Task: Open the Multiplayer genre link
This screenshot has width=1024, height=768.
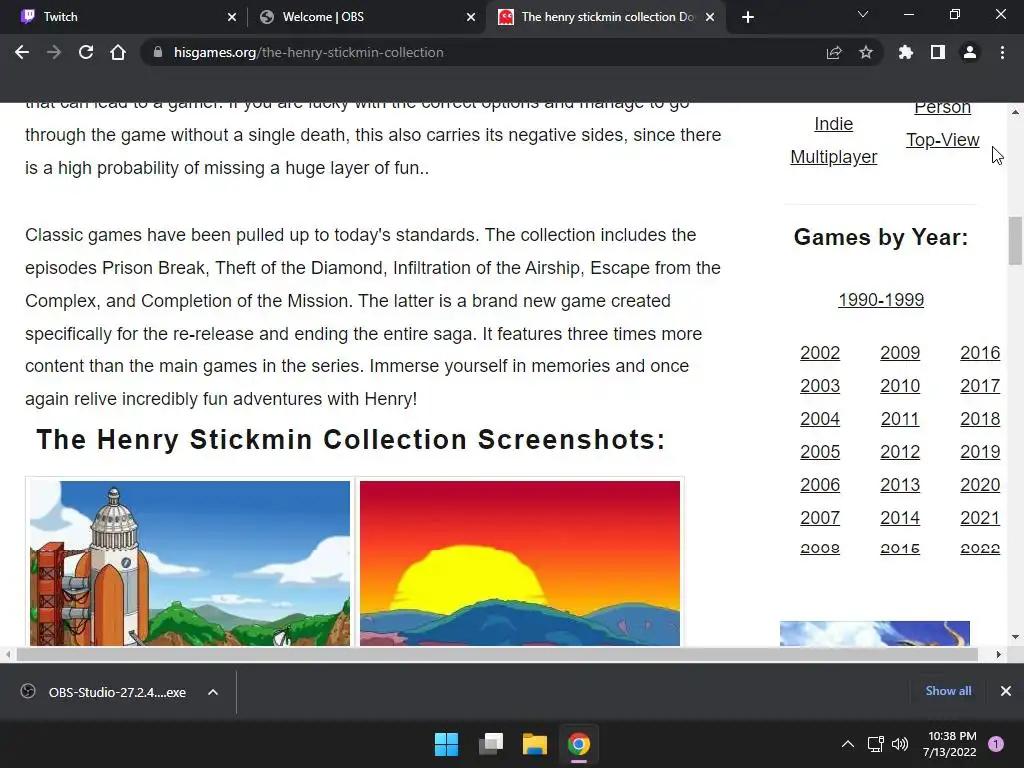Action: pos(833,157)
